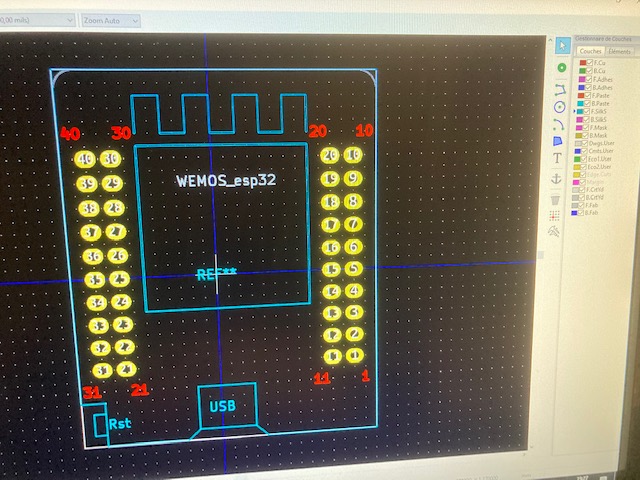Image resolution: width=640 pixels, height=480 pixels.
Task: Select the B.Mask layer name
Action: point(598,135)
